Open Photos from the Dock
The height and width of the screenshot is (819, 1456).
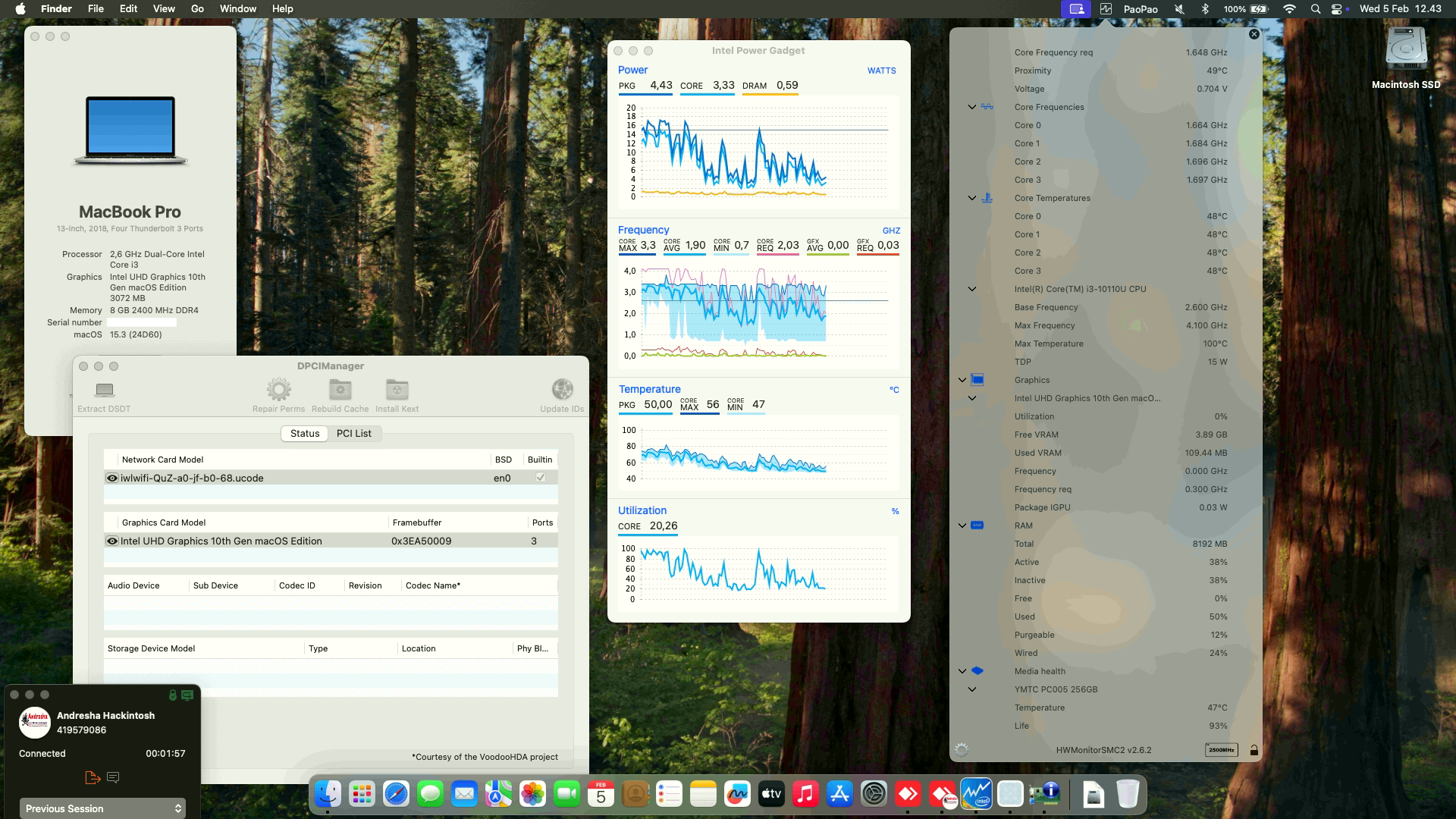[x=532, y=794]
